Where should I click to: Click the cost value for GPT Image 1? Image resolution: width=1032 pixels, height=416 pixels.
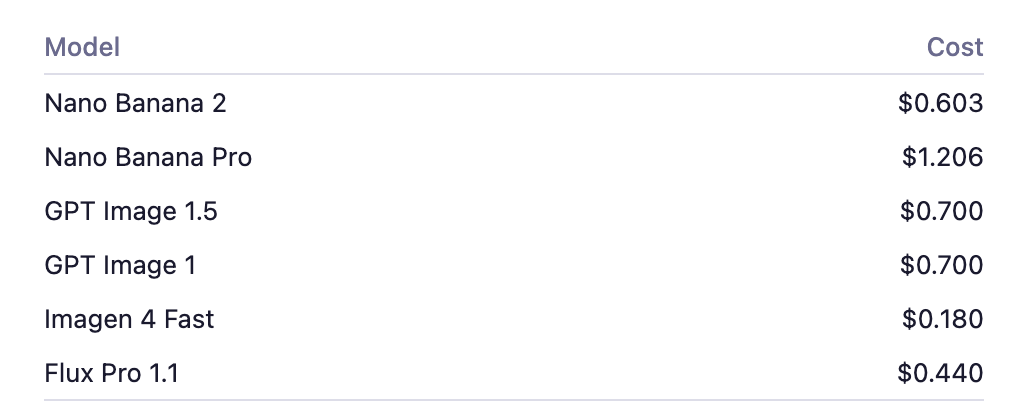[941, 265]
